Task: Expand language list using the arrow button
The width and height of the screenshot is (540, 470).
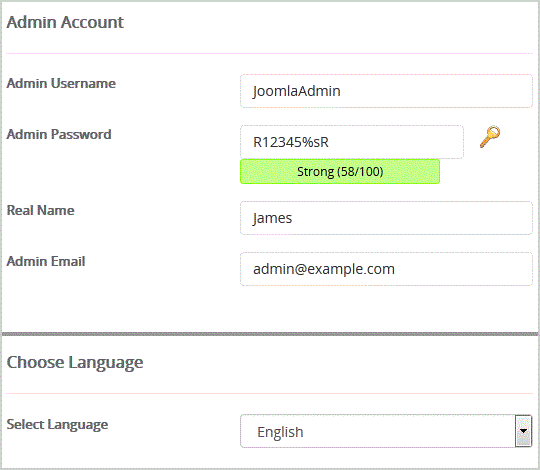Action: pos(523,431)
